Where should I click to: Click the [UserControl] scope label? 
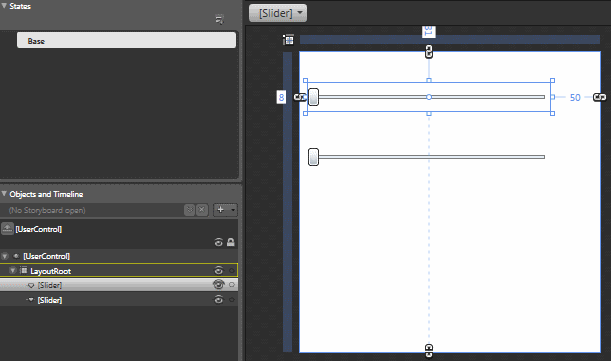[39, 229]
